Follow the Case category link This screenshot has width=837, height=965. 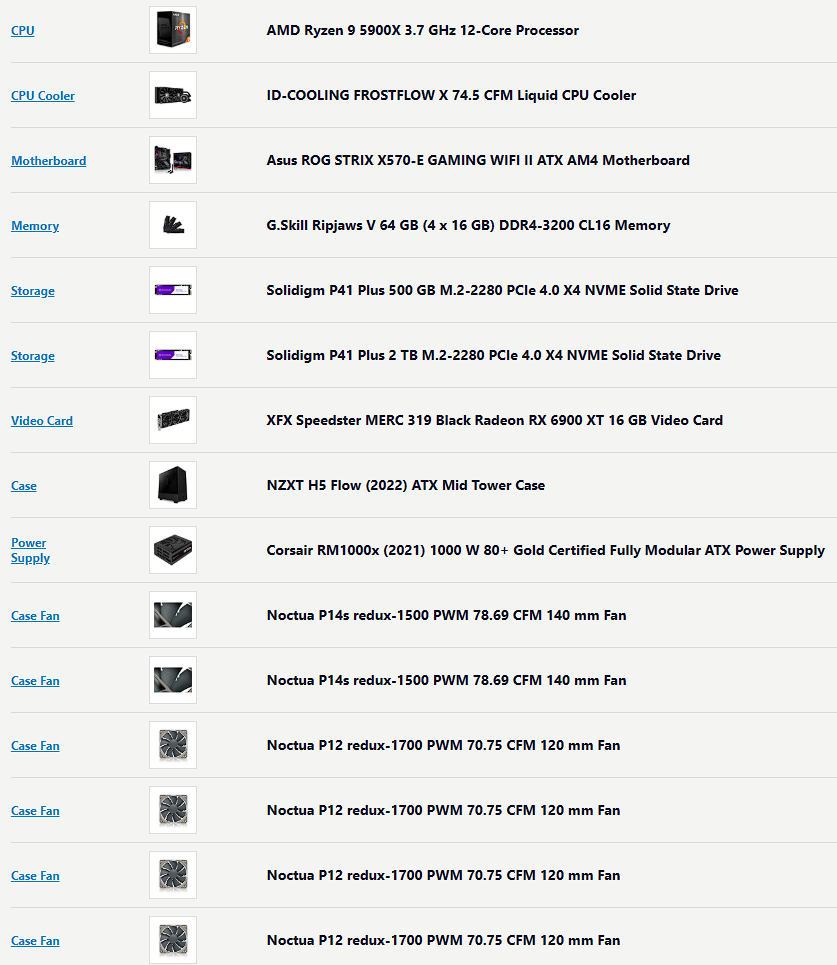pos(24,486)
